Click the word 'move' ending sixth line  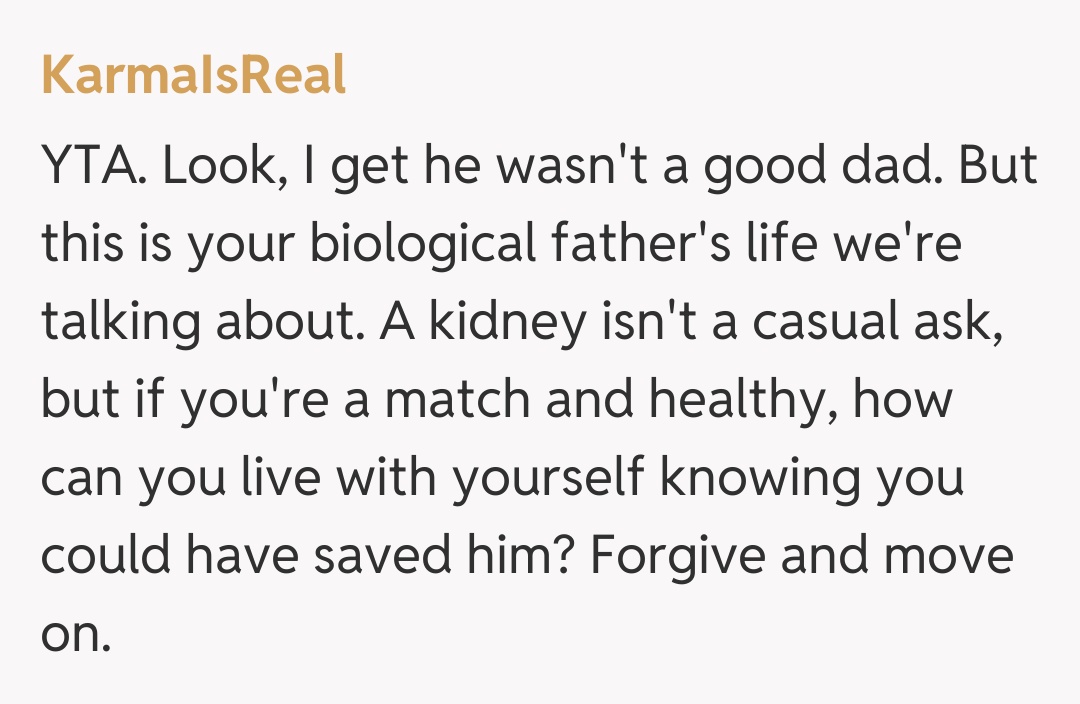tap(946, 555)
